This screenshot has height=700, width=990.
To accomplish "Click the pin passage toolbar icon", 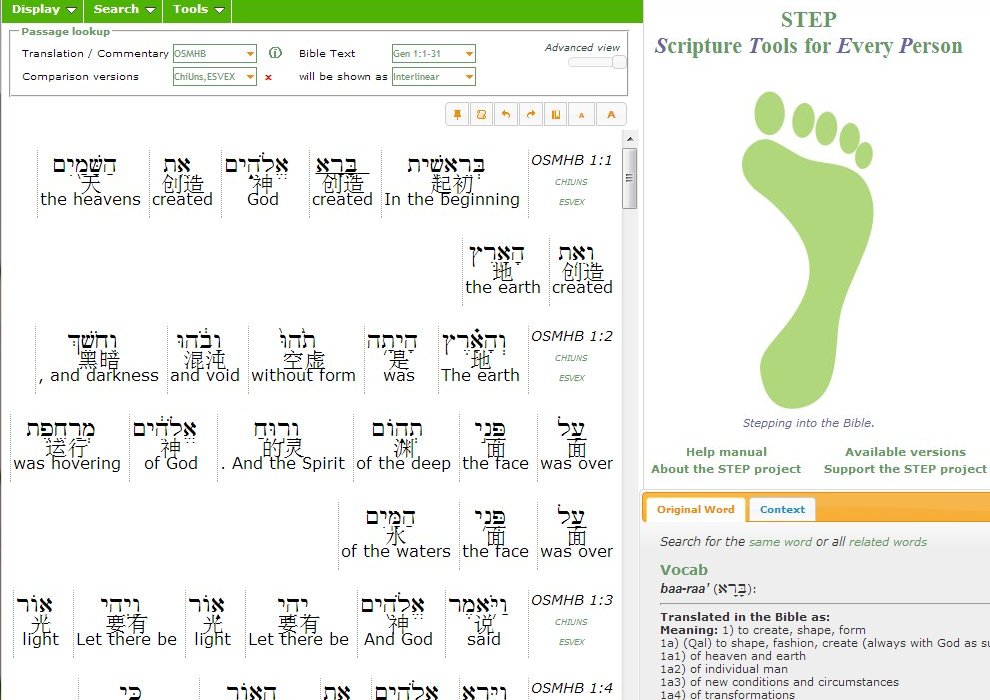I will 457,115.
